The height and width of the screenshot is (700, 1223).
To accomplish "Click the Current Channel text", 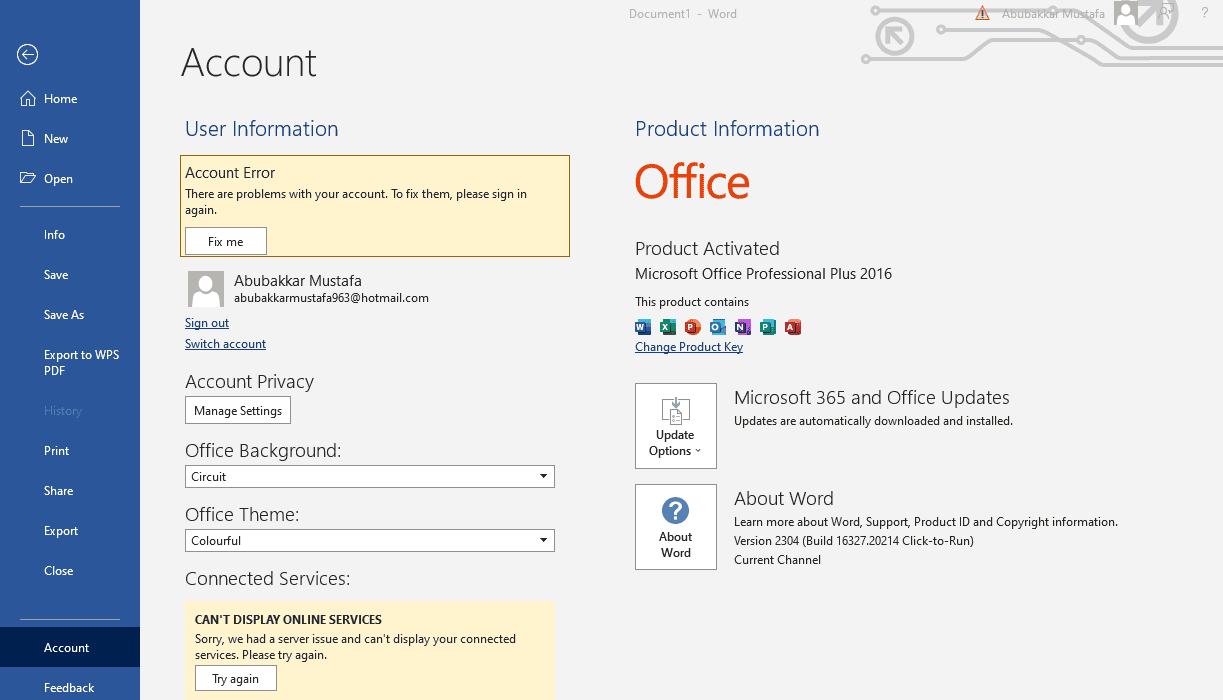I will (x=777, y=560).
